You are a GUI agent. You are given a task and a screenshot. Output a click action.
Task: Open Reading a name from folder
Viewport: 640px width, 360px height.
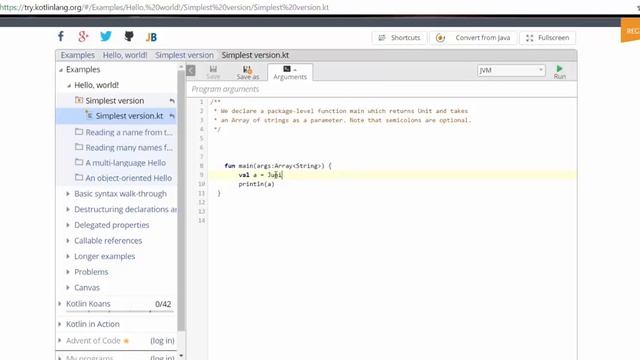coord(124,132)
